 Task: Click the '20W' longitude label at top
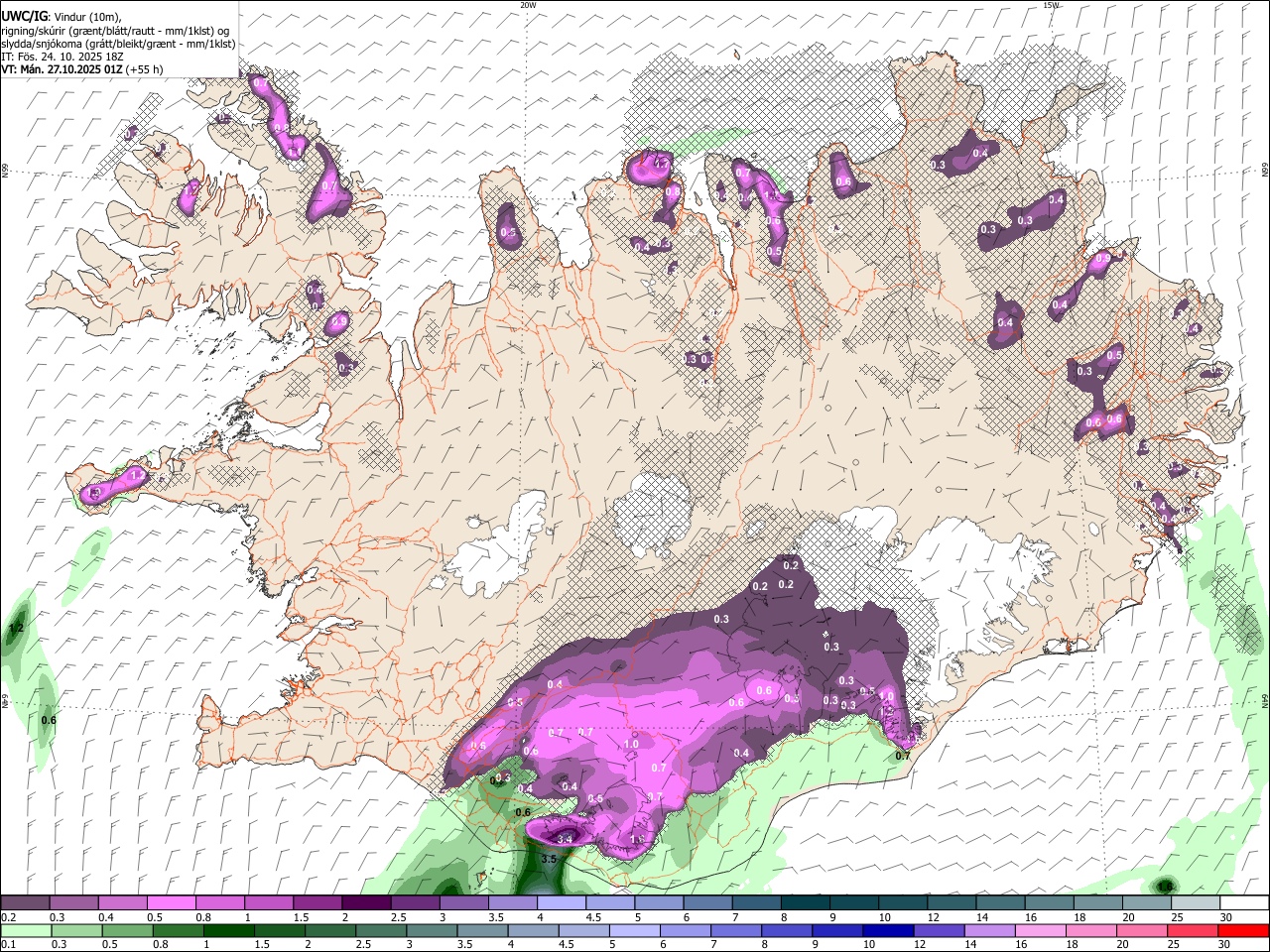click(528, 5)
